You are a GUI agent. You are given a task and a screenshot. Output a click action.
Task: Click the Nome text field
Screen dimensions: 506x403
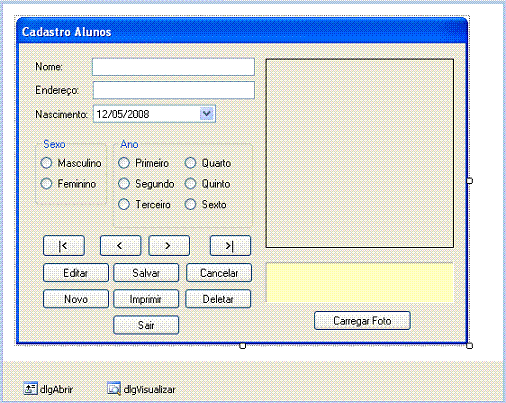coord(173,67)
